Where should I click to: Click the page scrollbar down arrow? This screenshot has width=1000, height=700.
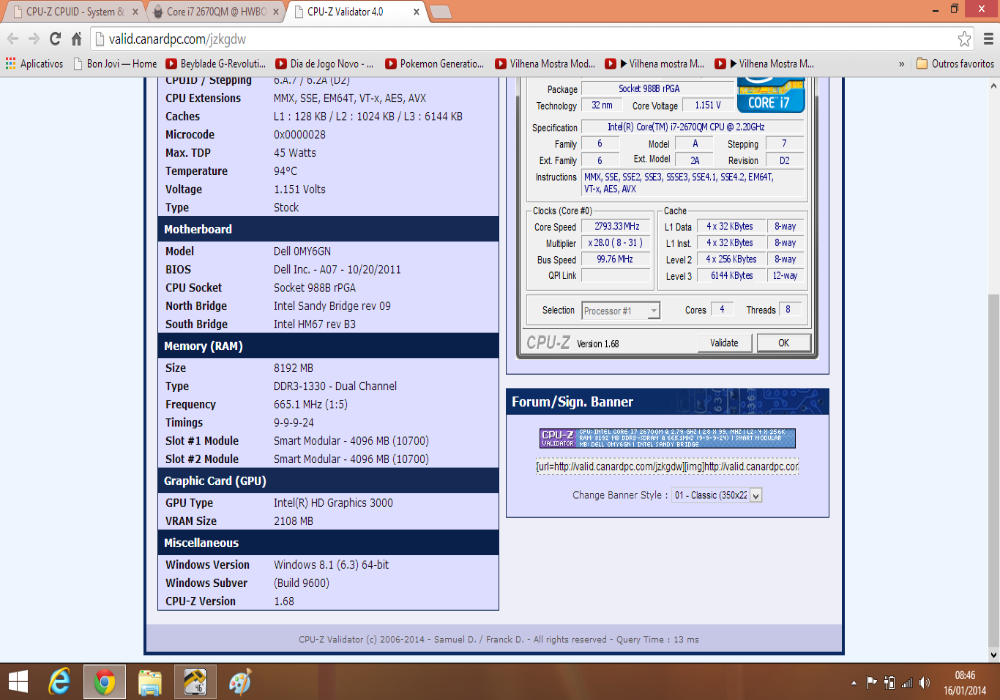pyautogui.click(x=994, y=655)
